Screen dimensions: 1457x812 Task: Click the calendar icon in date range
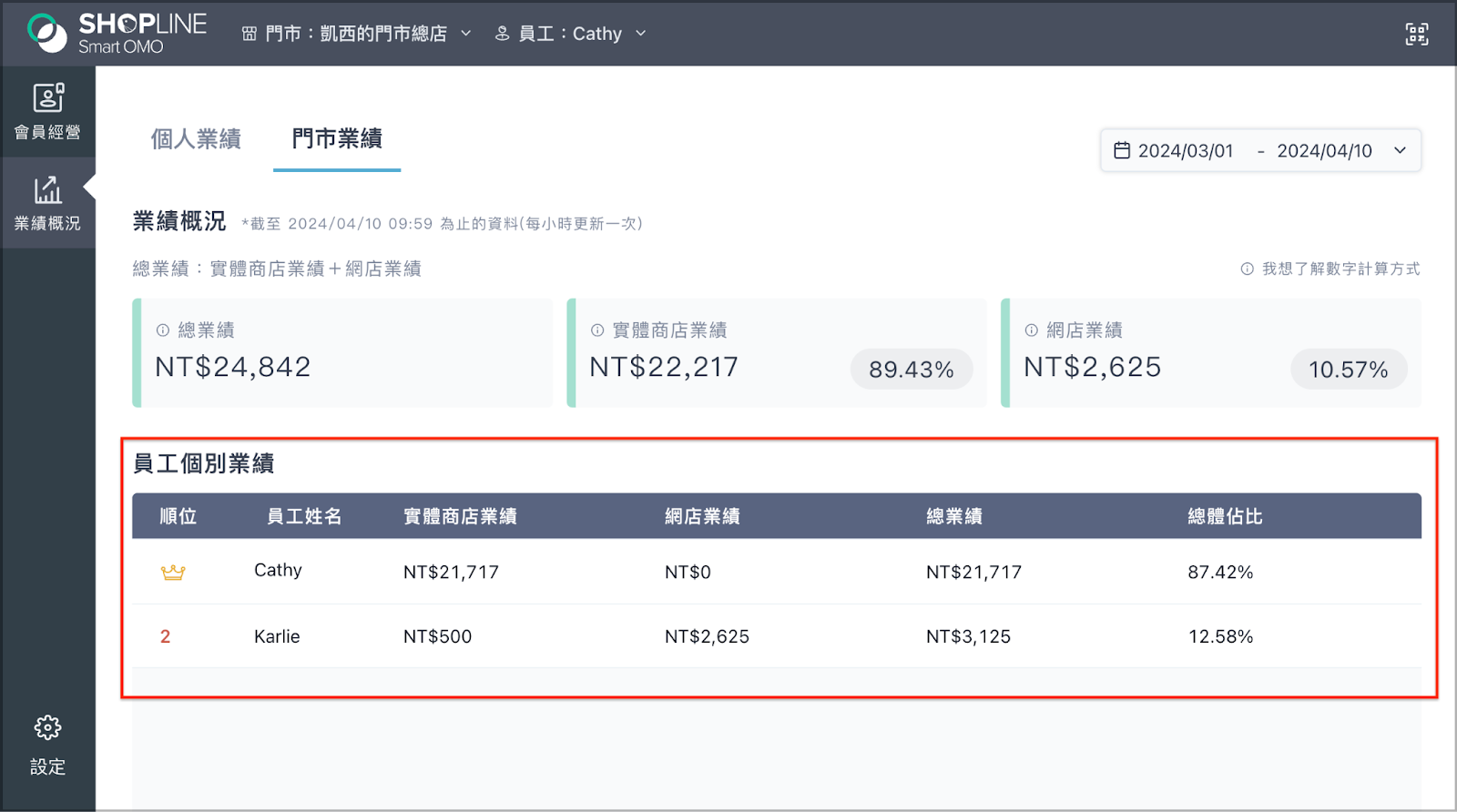click(x=1122, y=150)
